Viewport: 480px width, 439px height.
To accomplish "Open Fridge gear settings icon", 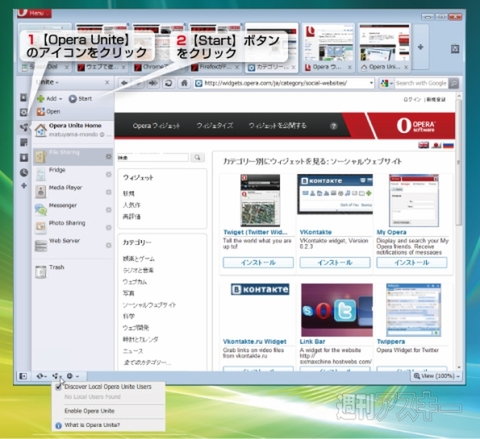I will coord(108,174).
